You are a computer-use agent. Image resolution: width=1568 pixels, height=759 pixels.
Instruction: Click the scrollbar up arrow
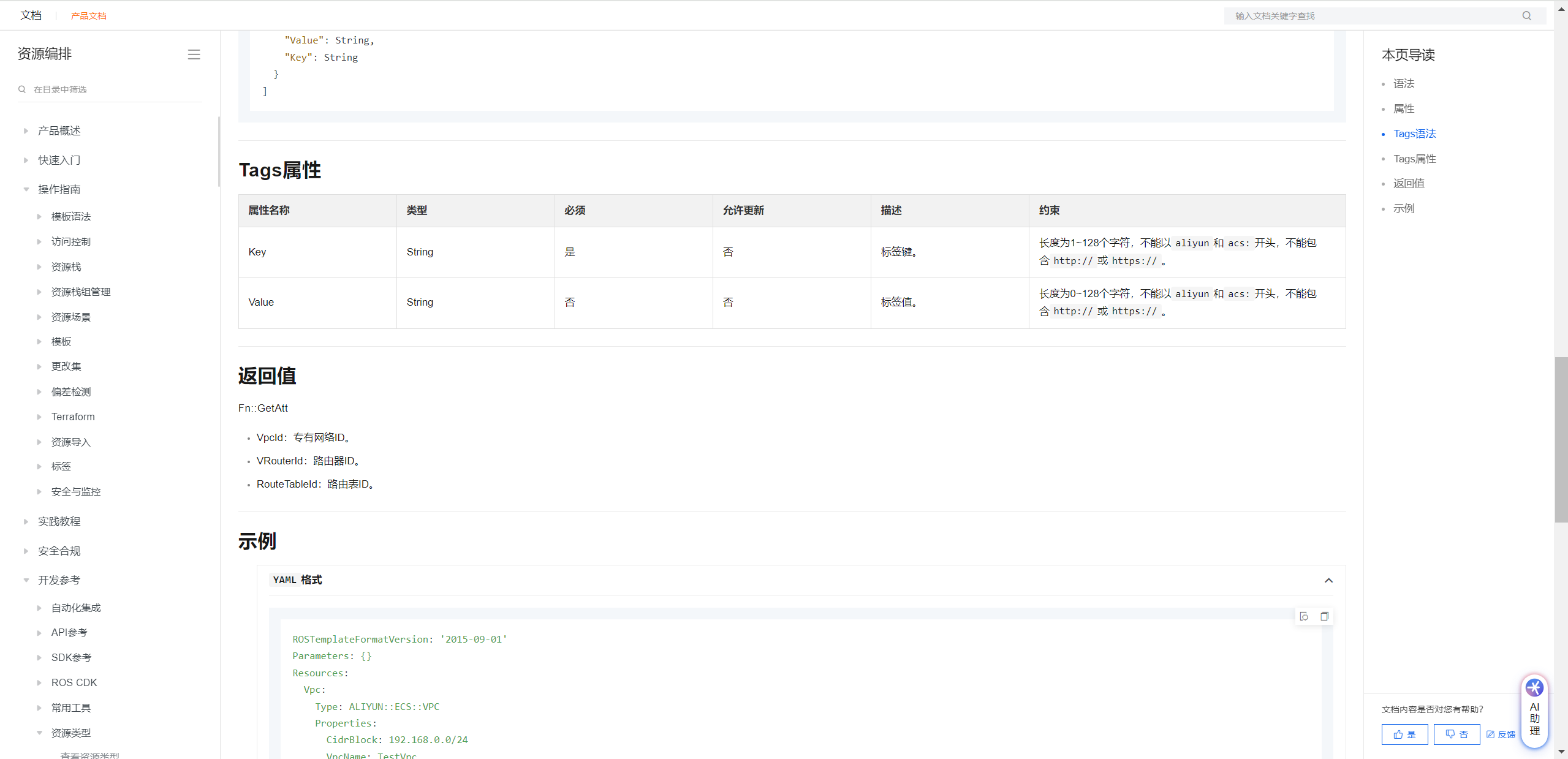[x=1561, y=9]
